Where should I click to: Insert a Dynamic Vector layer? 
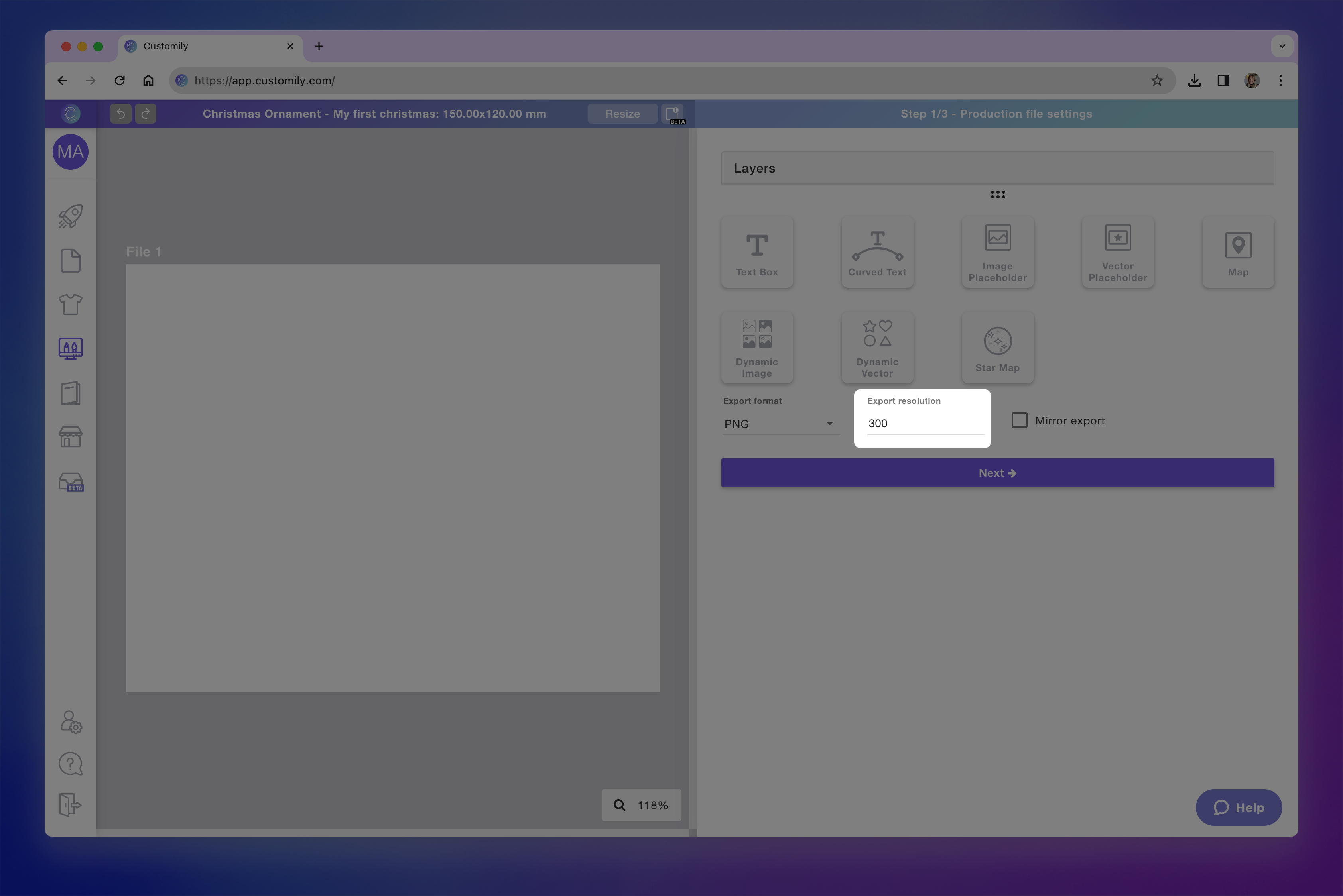click(x=877, y=347)
